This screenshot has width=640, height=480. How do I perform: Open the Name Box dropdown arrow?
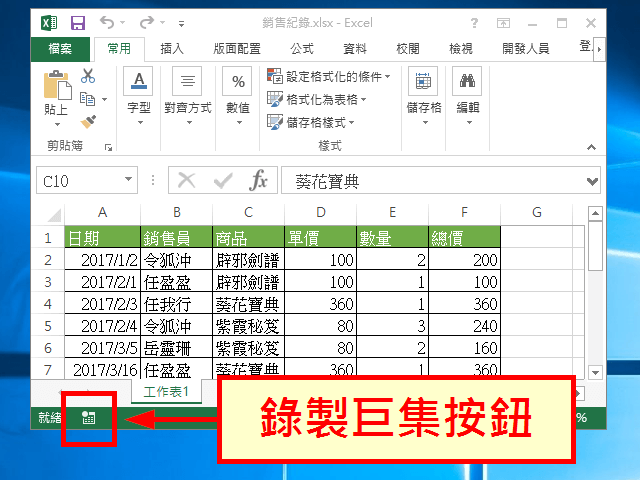[129, 180]
